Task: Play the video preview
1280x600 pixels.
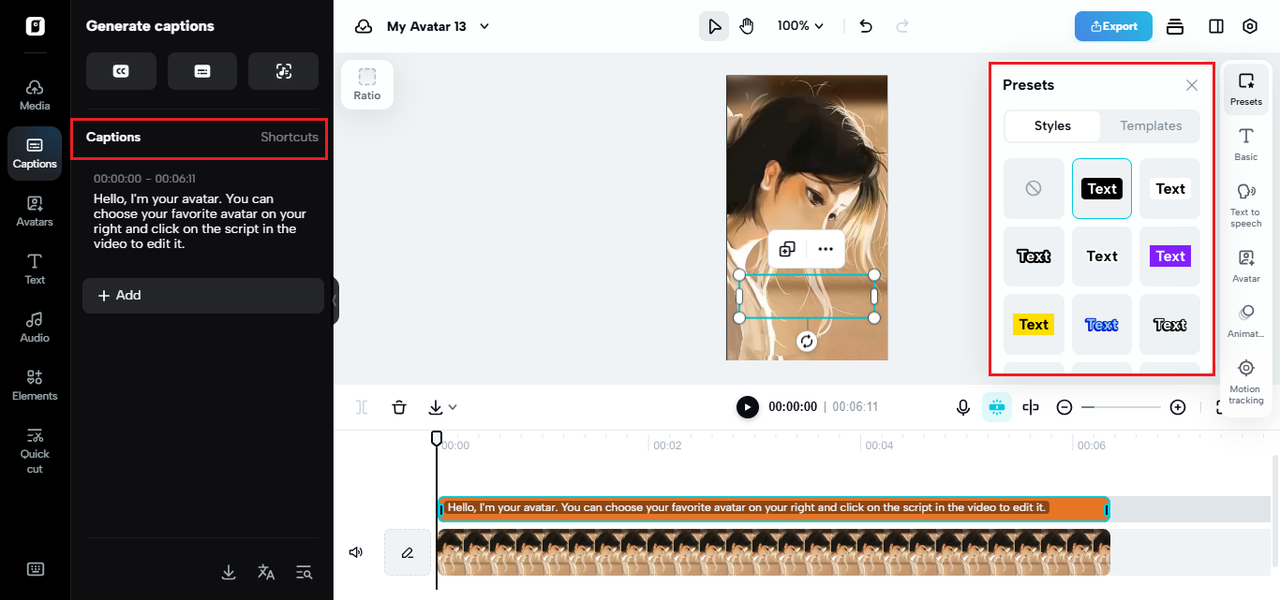Action: [x=747, y=407]
